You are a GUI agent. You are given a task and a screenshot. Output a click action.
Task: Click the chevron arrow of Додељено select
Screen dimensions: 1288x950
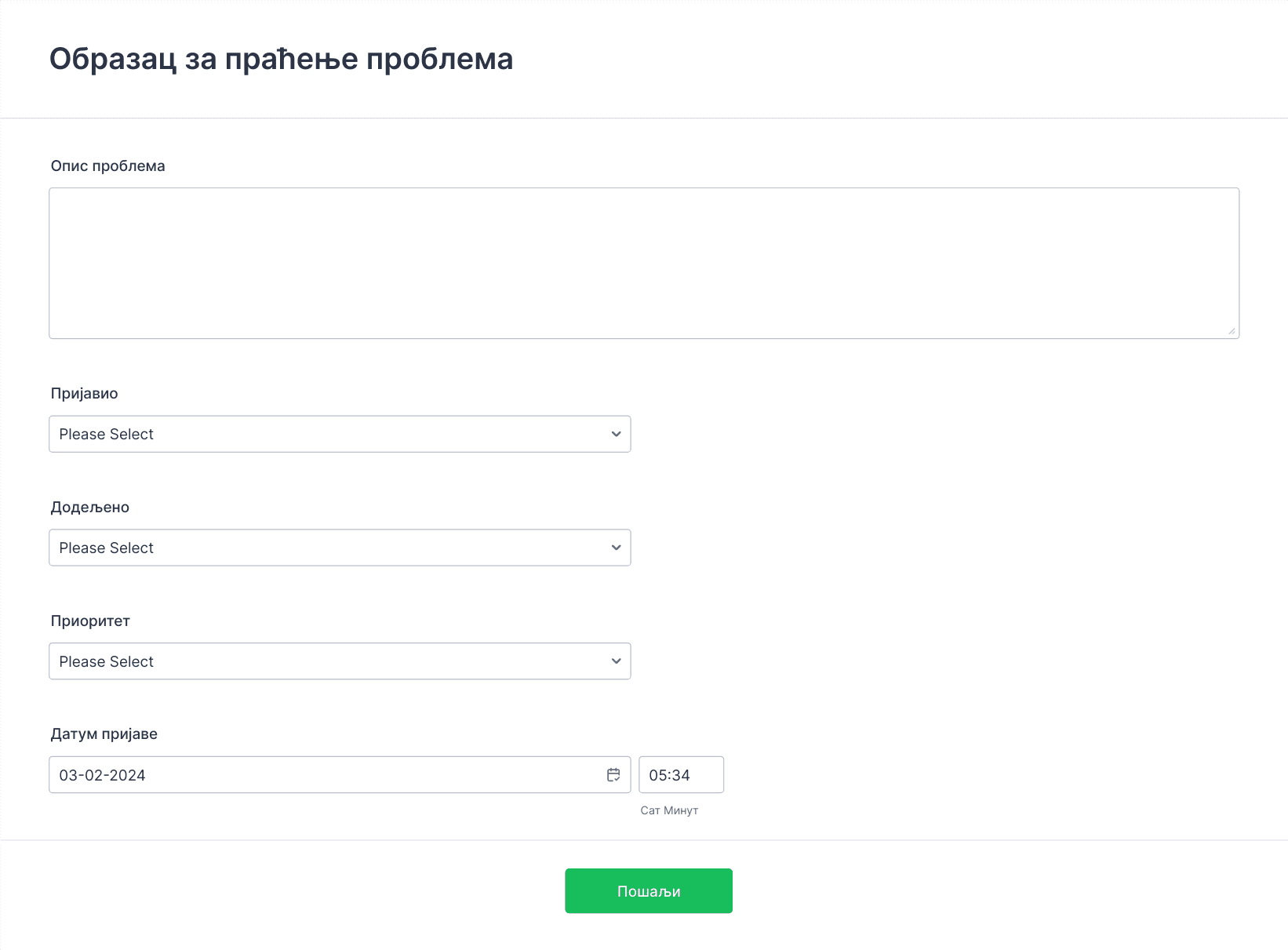pos(616,548)
